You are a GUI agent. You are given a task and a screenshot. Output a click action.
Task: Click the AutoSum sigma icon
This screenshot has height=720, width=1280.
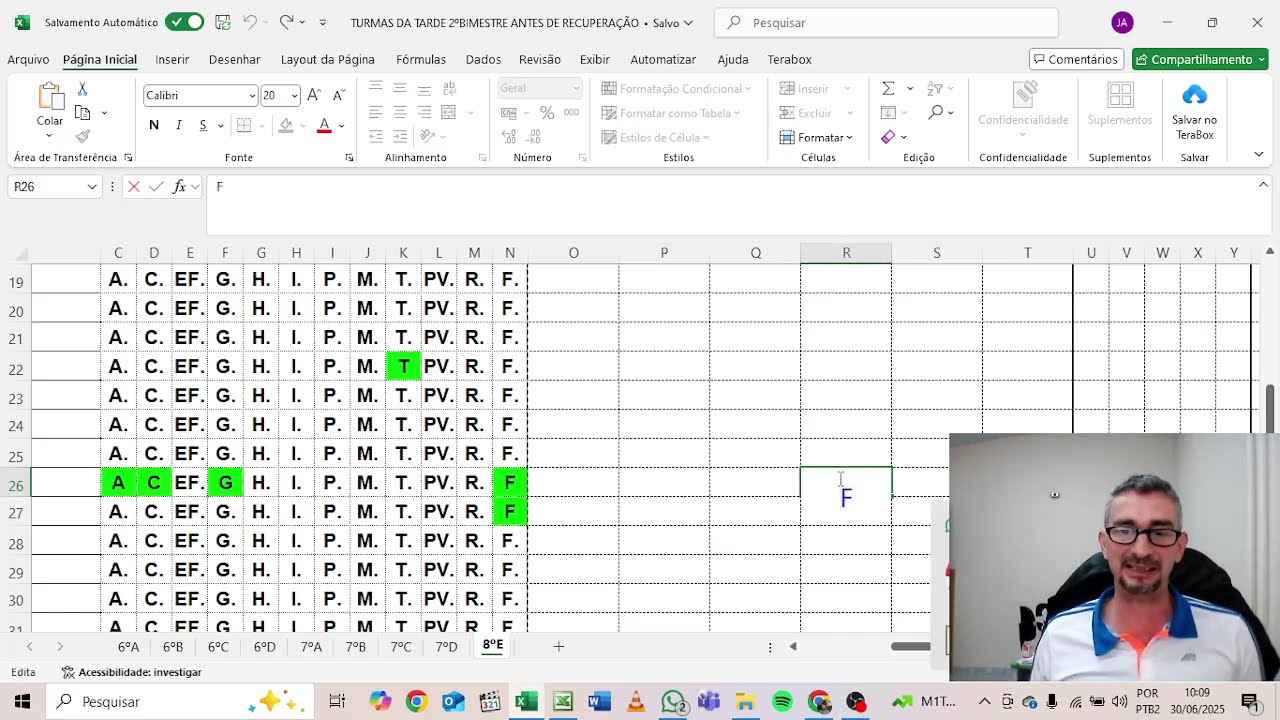coord(888,89)
